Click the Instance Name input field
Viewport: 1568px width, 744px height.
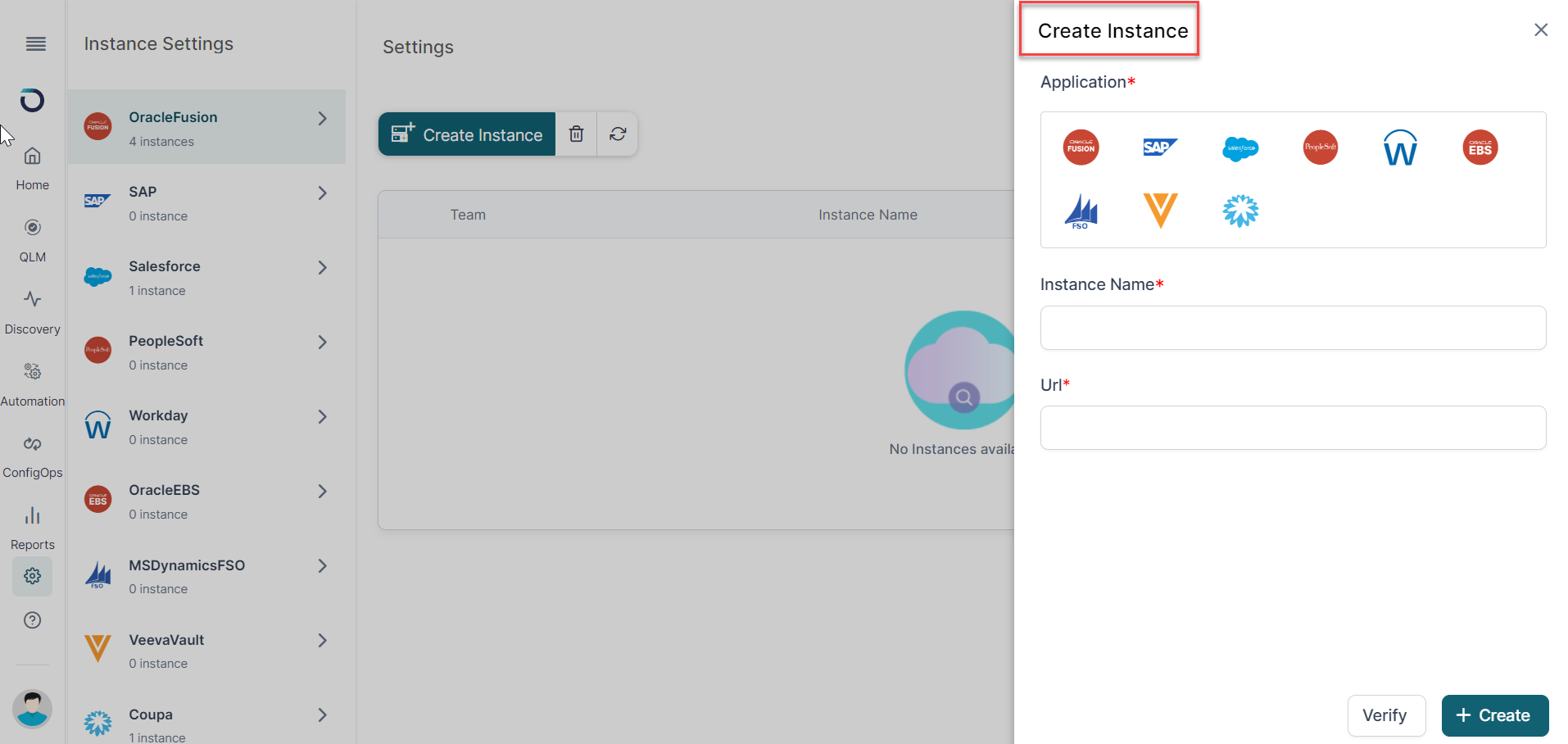coord(1293,328)
